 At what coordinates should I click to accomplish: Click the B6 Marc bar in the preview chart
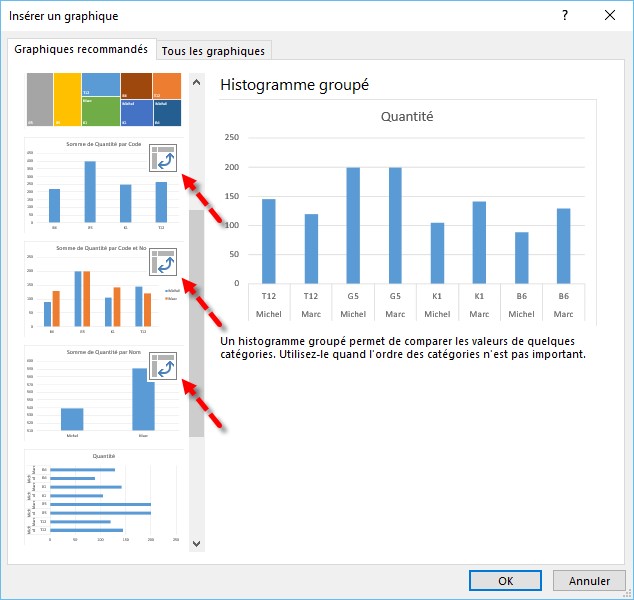pos(563,245)
